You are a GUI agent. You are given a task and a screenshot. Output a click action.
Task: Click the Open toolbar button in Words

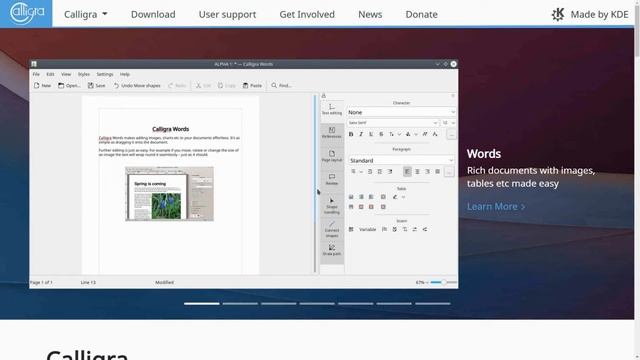[69, 86]
